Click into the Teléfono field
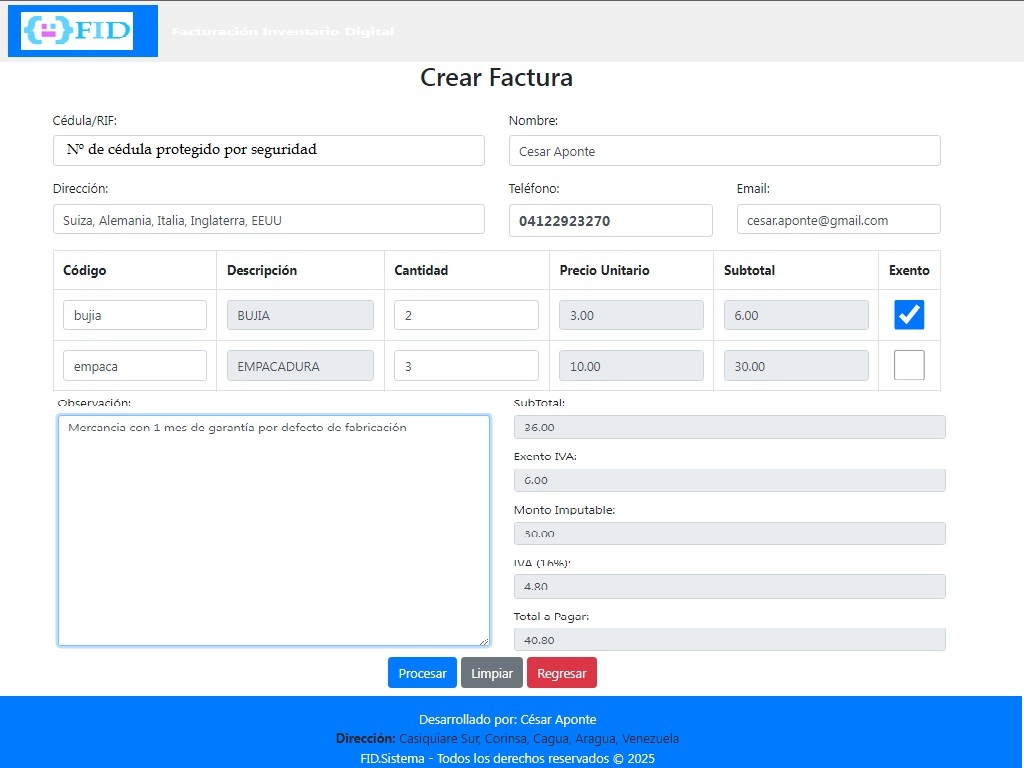The width and height of the screenshot is (1024, 768). [x=610, y=220]
